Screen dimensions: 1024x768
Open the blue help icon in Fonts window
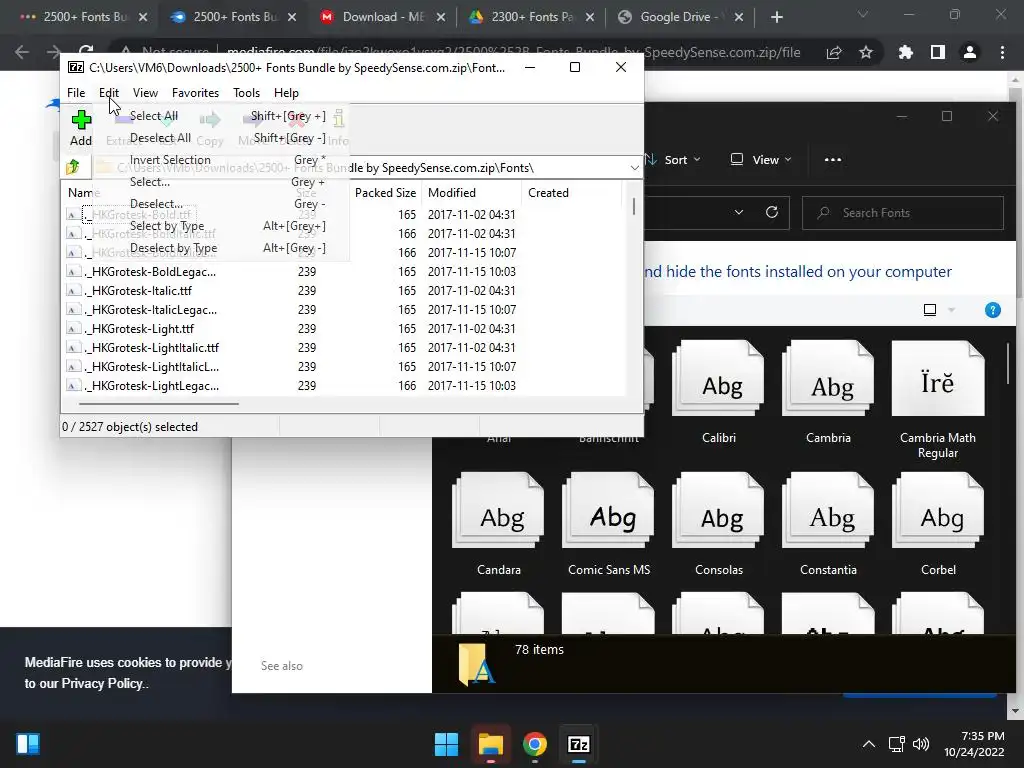point(993,310)
